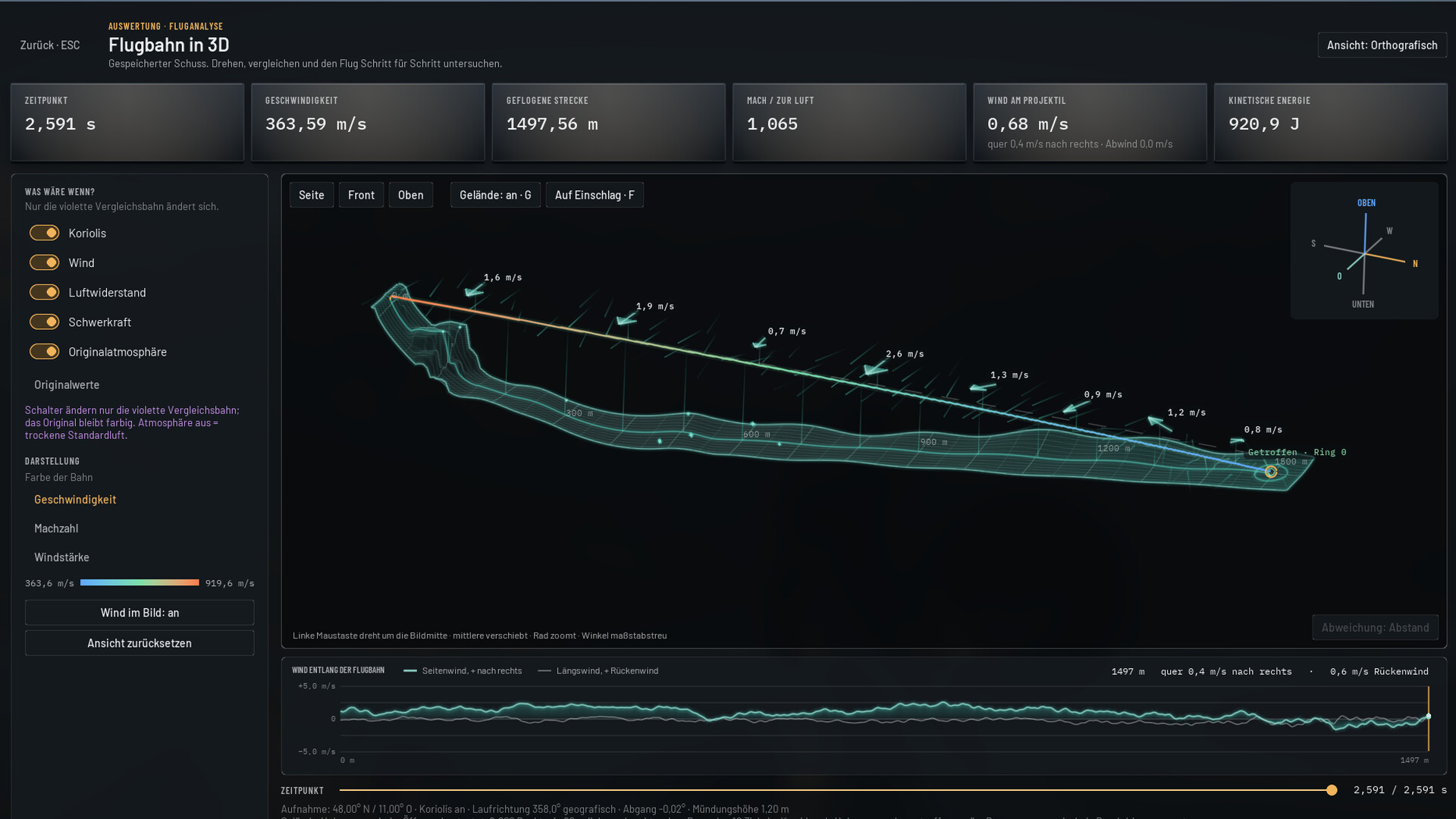Click the target ring impact marker

pos(1271,472)
